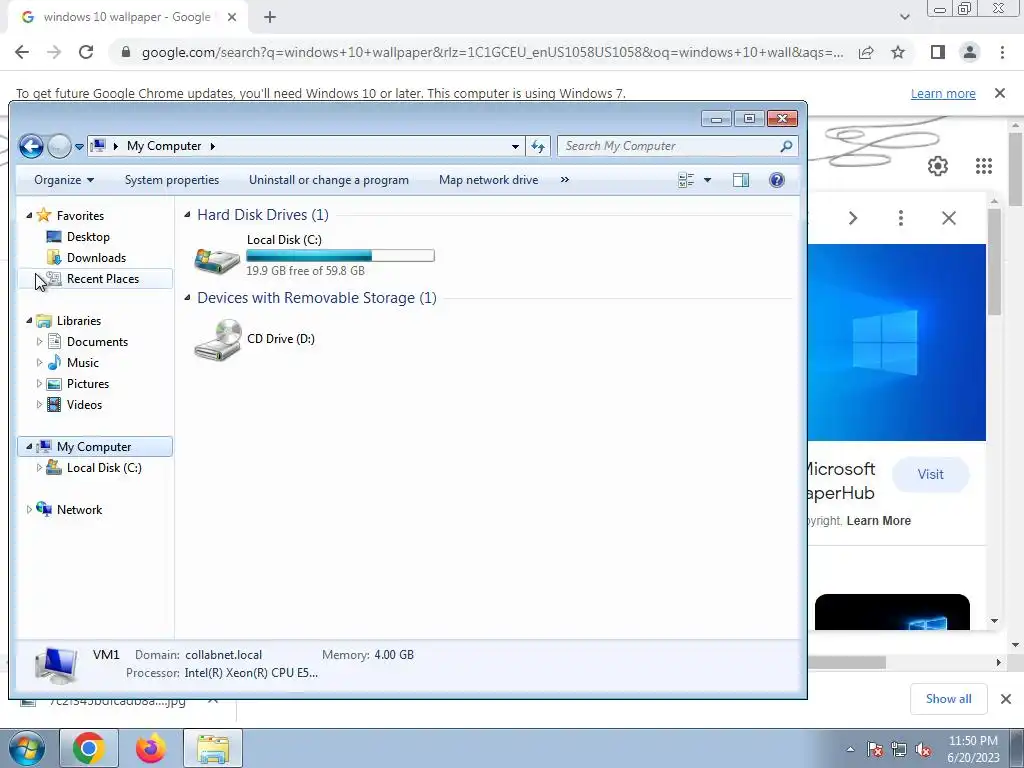
Task: Select the Local Disk (C:) drive icon
Action: coord(217,260)
